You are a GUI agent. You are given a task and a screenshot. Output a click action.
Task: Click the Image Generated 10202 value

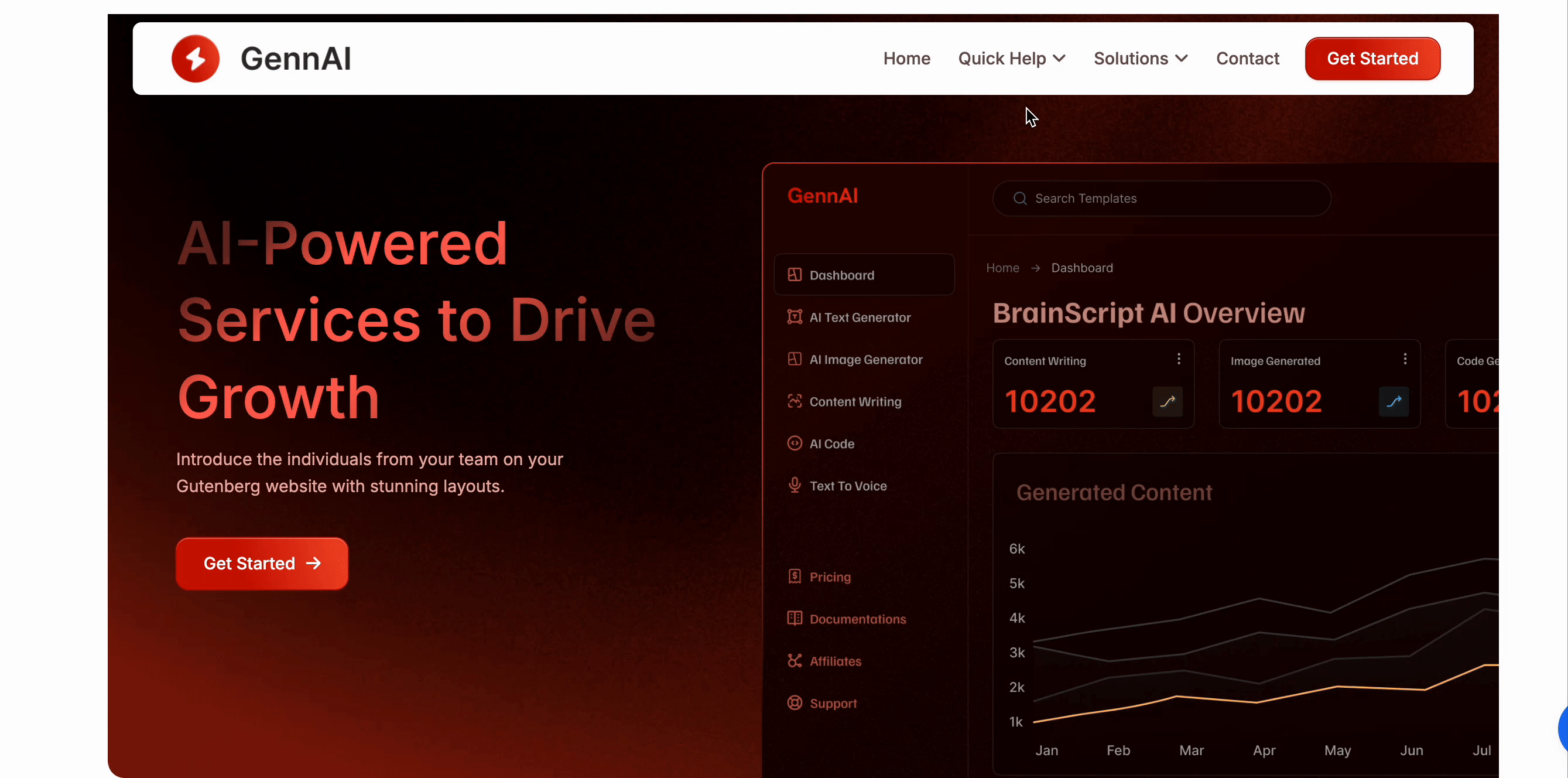click(1276, 401)
